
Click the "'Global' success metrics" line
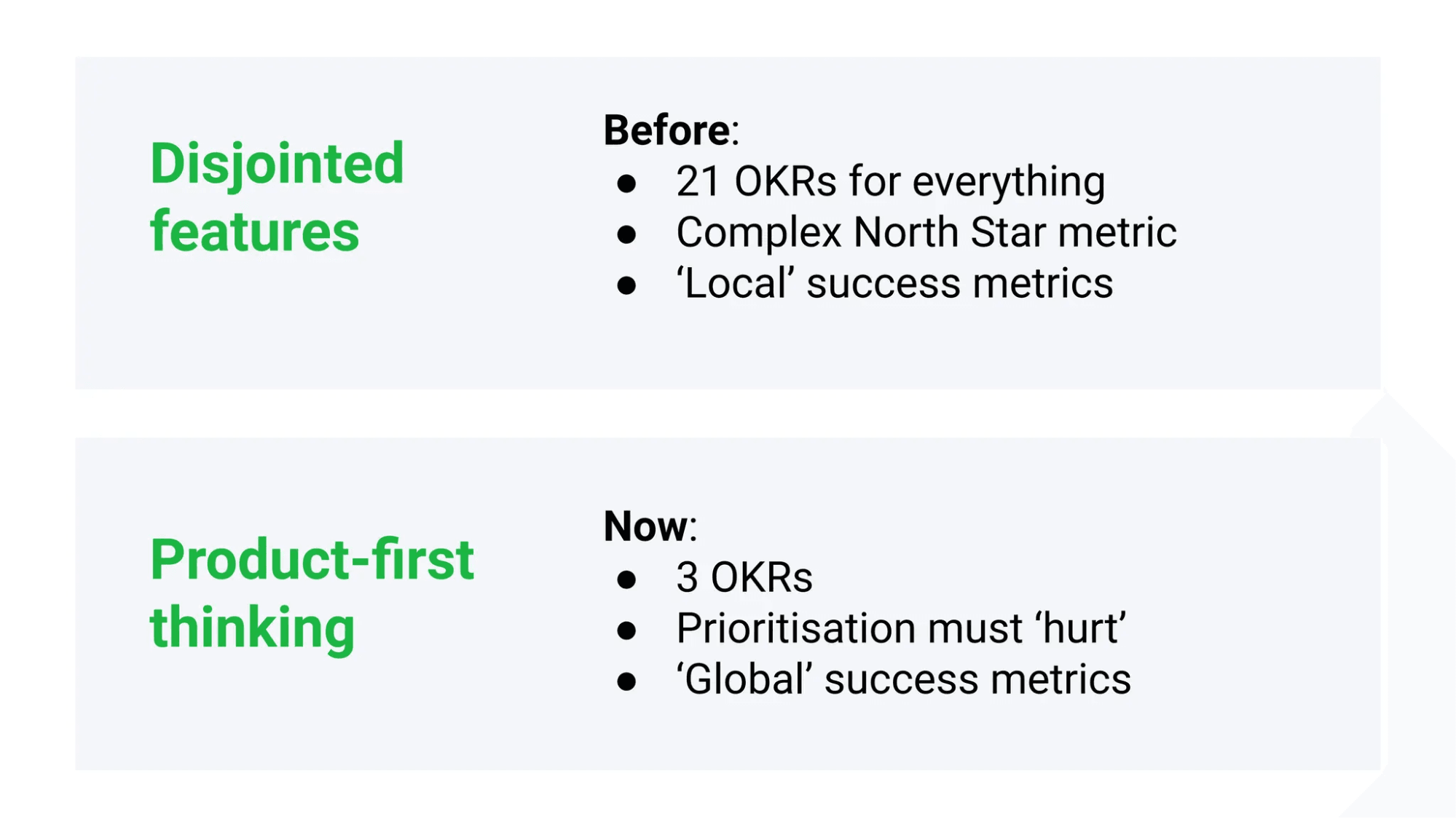pos(903,679)
